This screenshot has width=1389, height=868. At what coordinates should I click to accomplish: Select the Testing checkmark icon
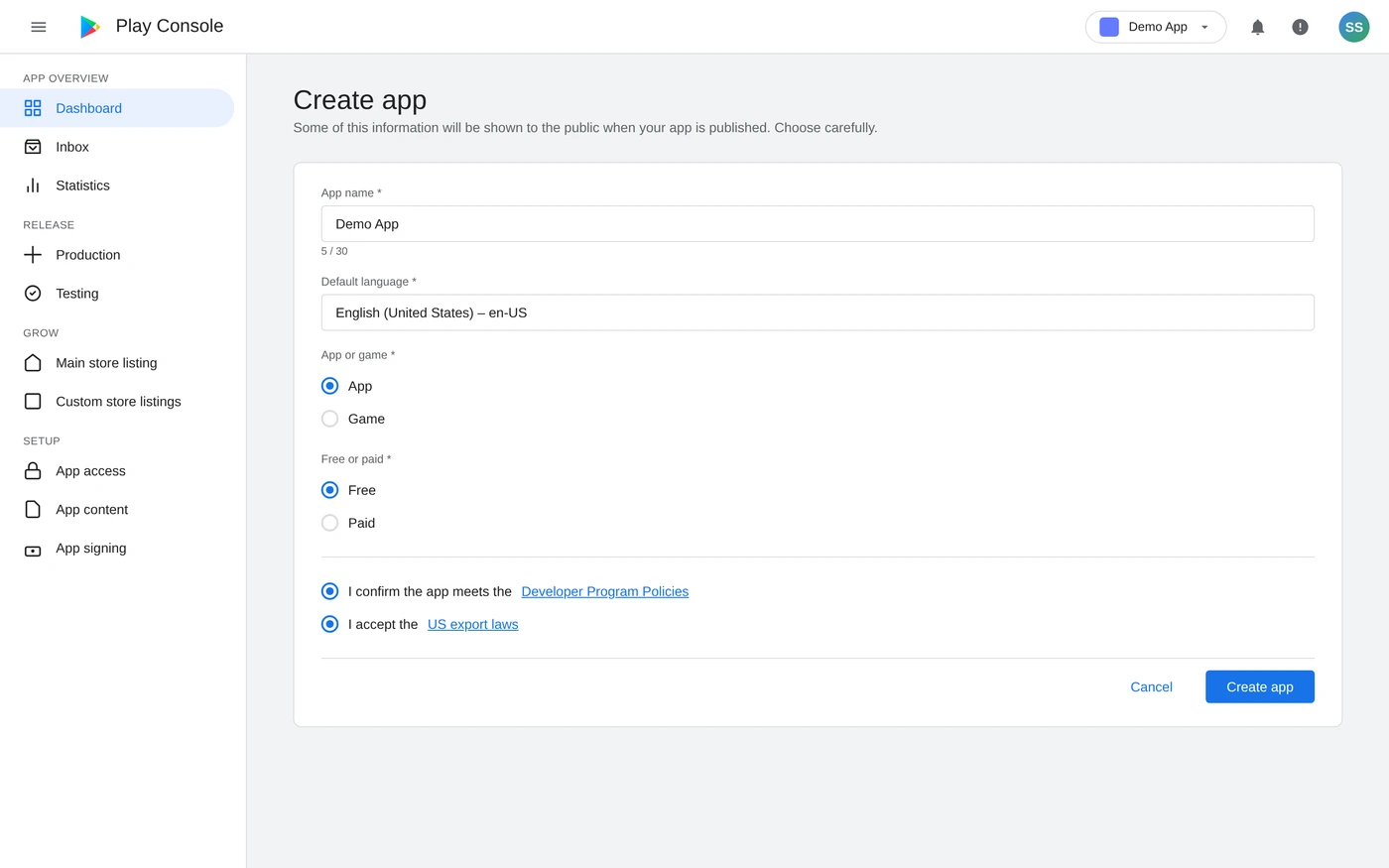[32, 293]
